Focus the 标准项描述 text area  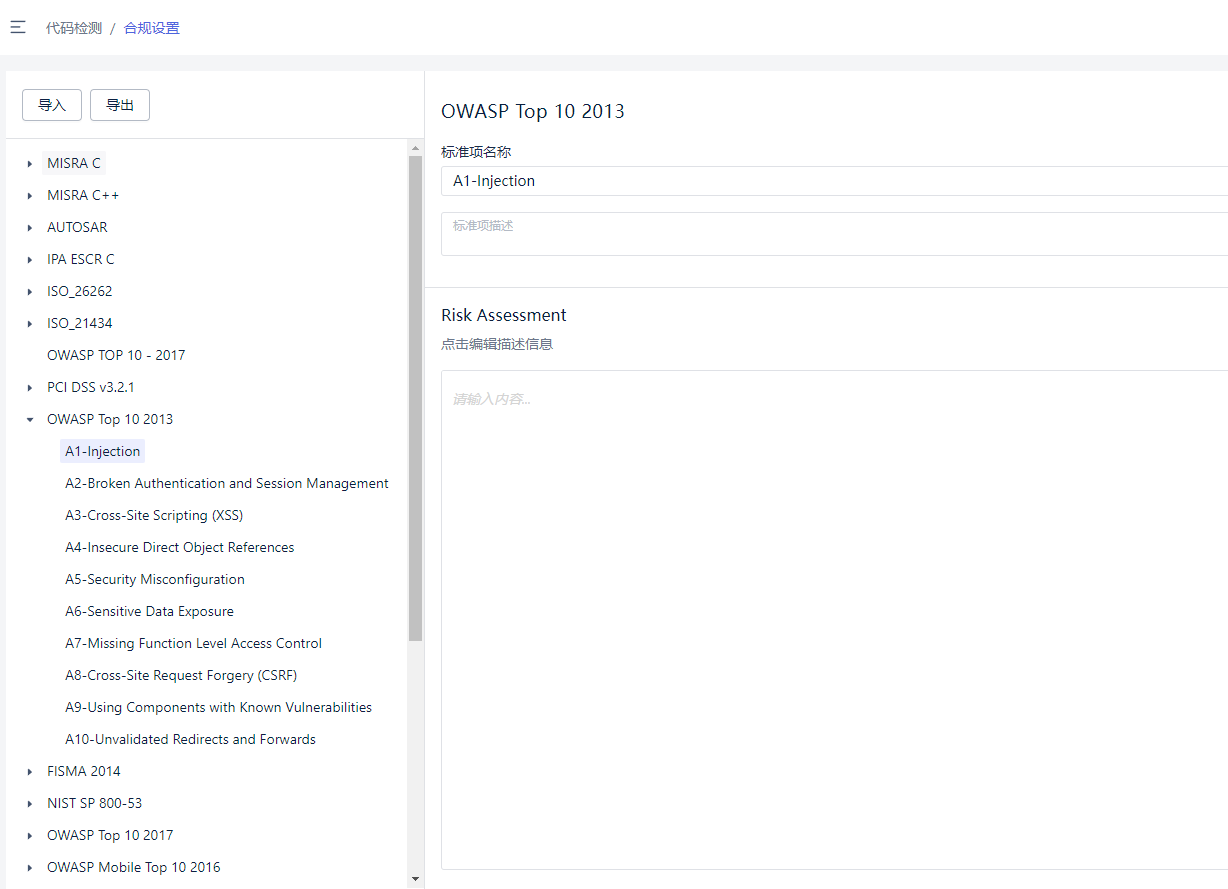[x=834, y=234]
